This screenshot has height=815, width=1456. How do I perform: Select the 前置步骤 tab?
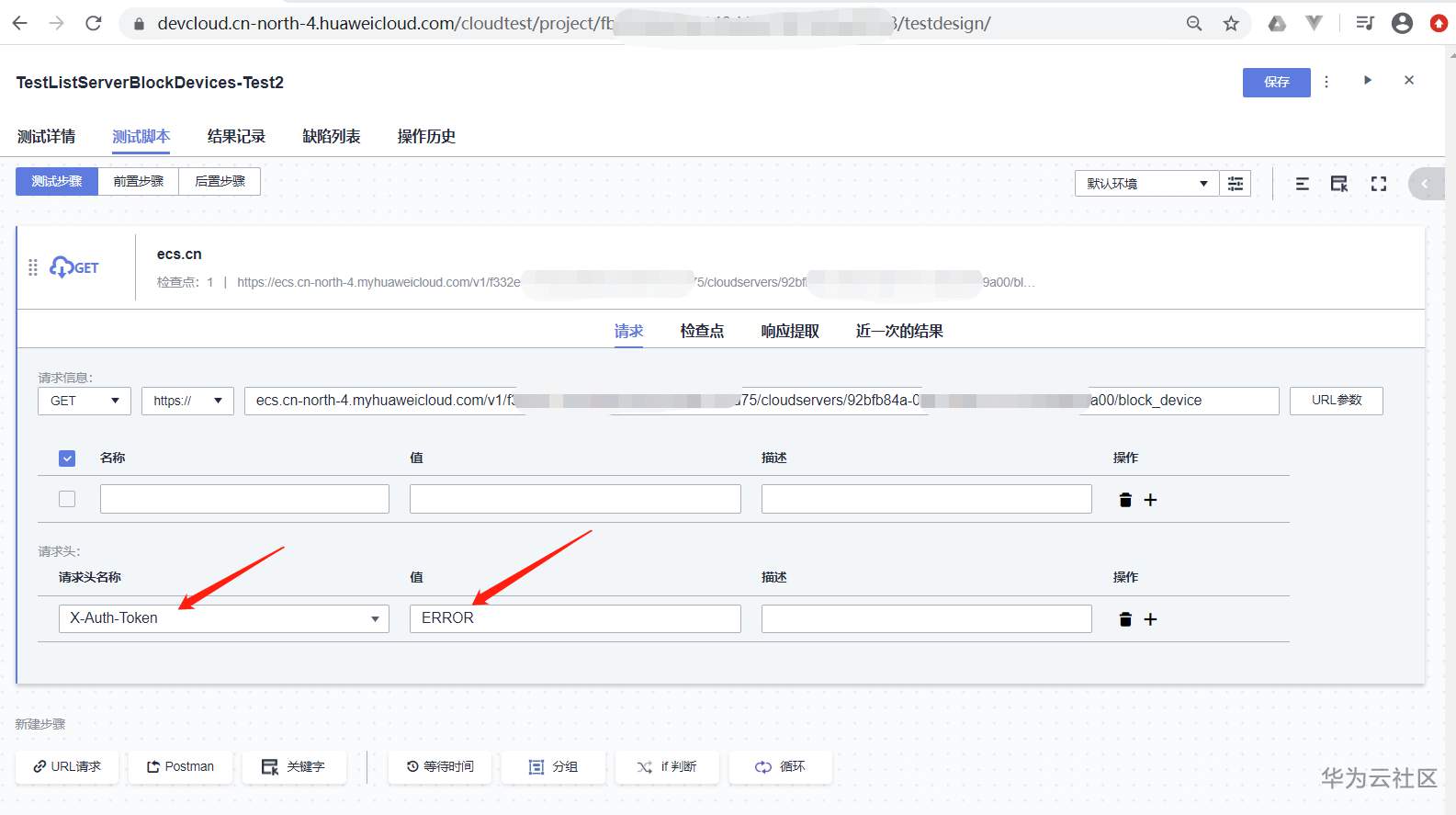click(x=139, y=182)
